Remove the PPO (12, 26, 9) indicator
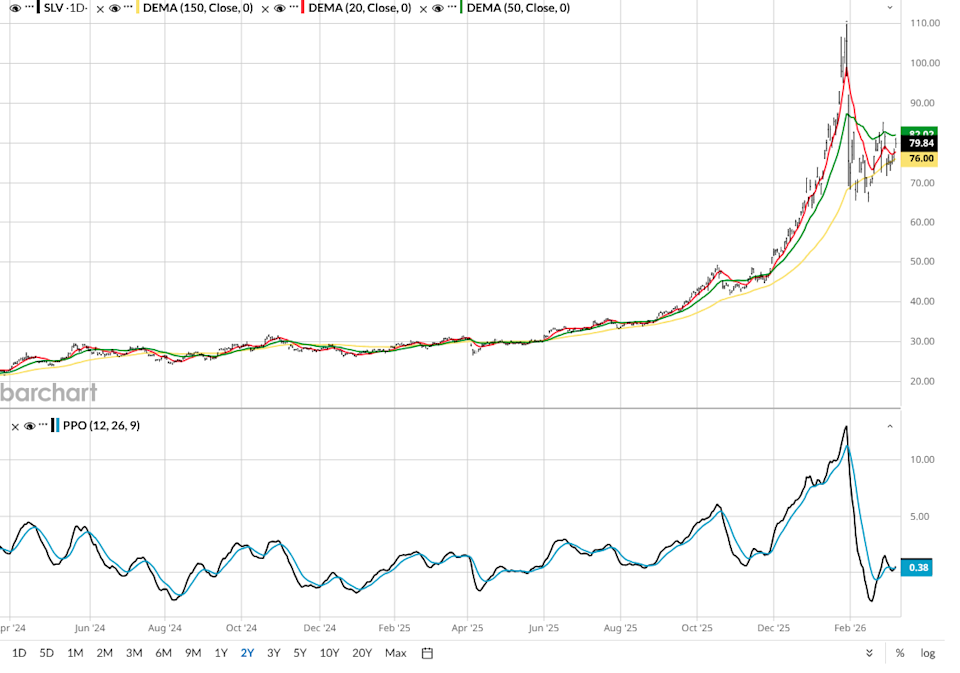Screen dimensions: 960x673 [16, 426]
